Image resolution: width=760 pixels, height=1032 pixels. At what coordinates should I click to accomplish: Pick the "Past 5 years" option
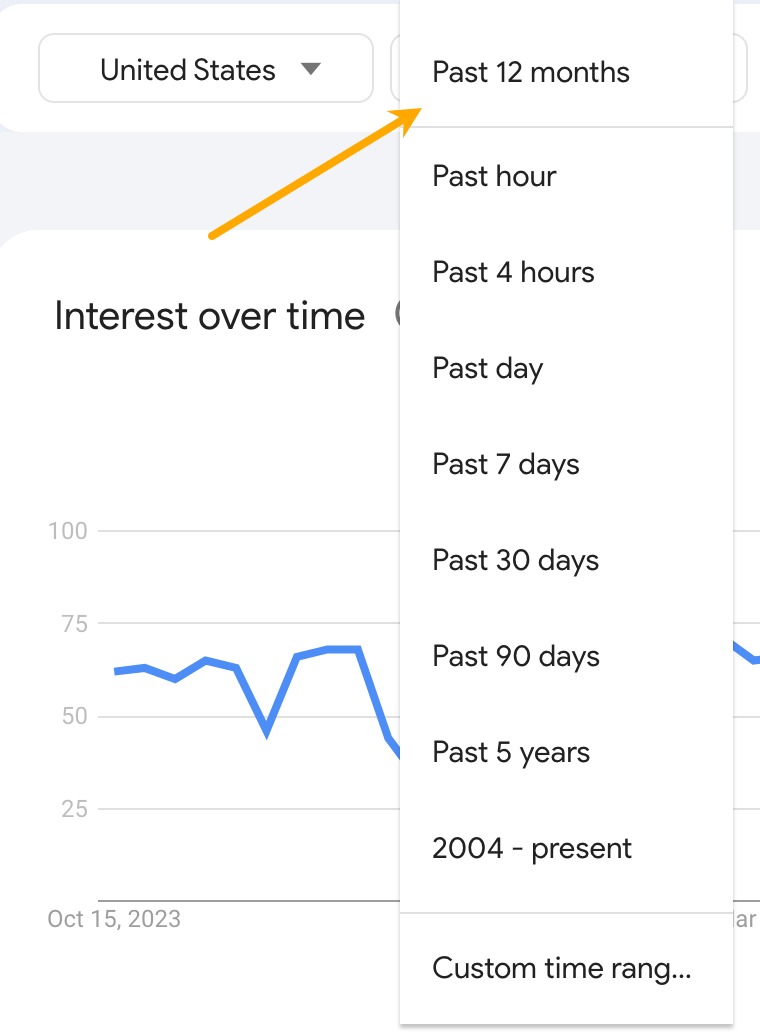[x=511, y=752]
